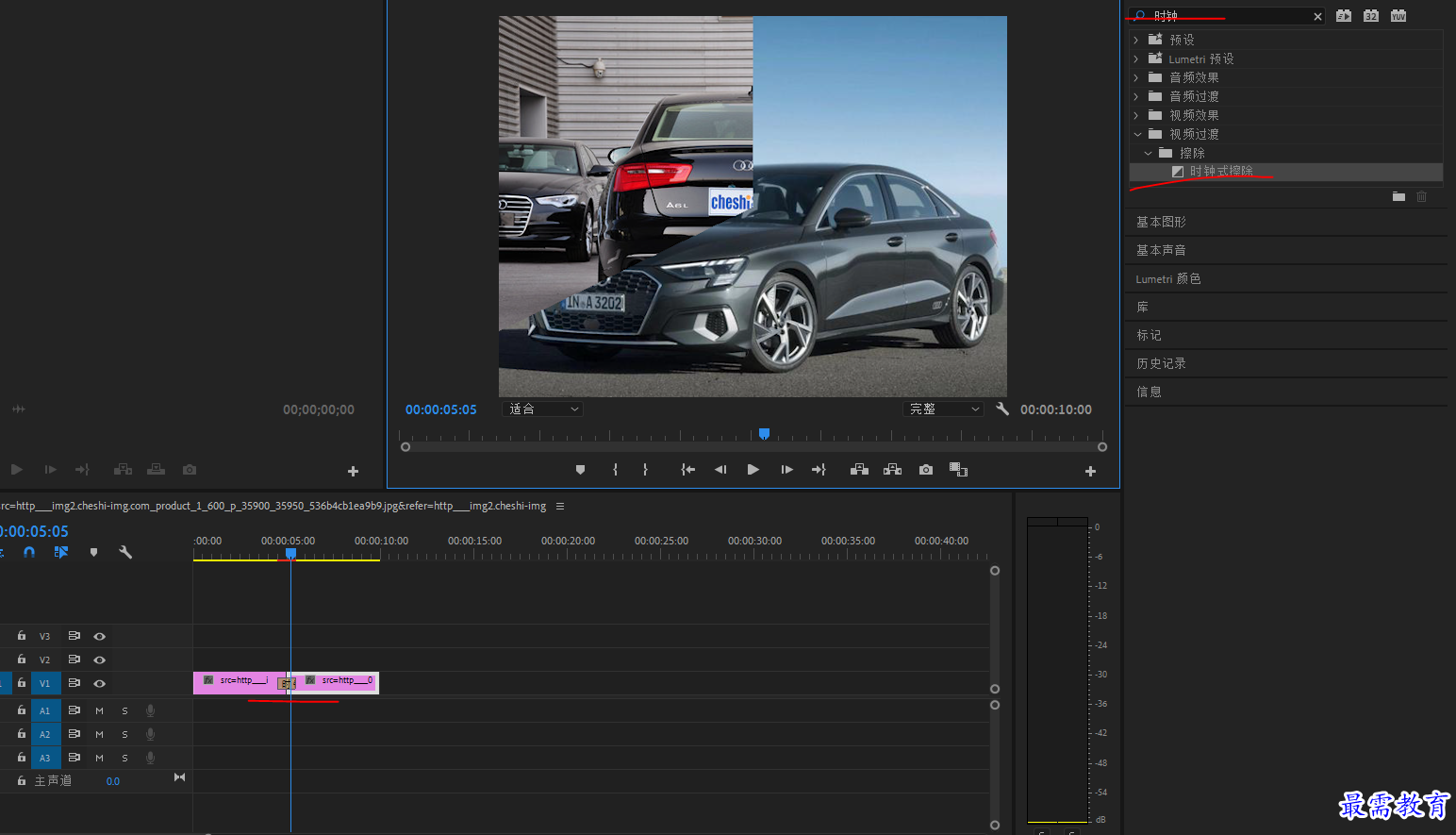The image size is (1456, 835).
Task: Add marker in timeline toolbar
Action: [x=93, y=552]
